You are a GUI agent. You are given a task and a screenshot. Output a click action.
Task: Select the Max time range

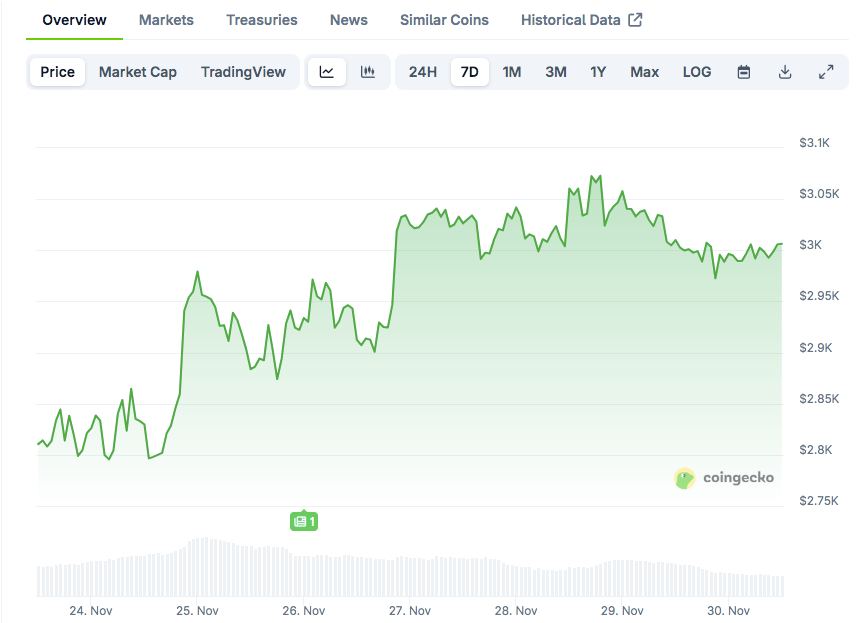[644, 72]
